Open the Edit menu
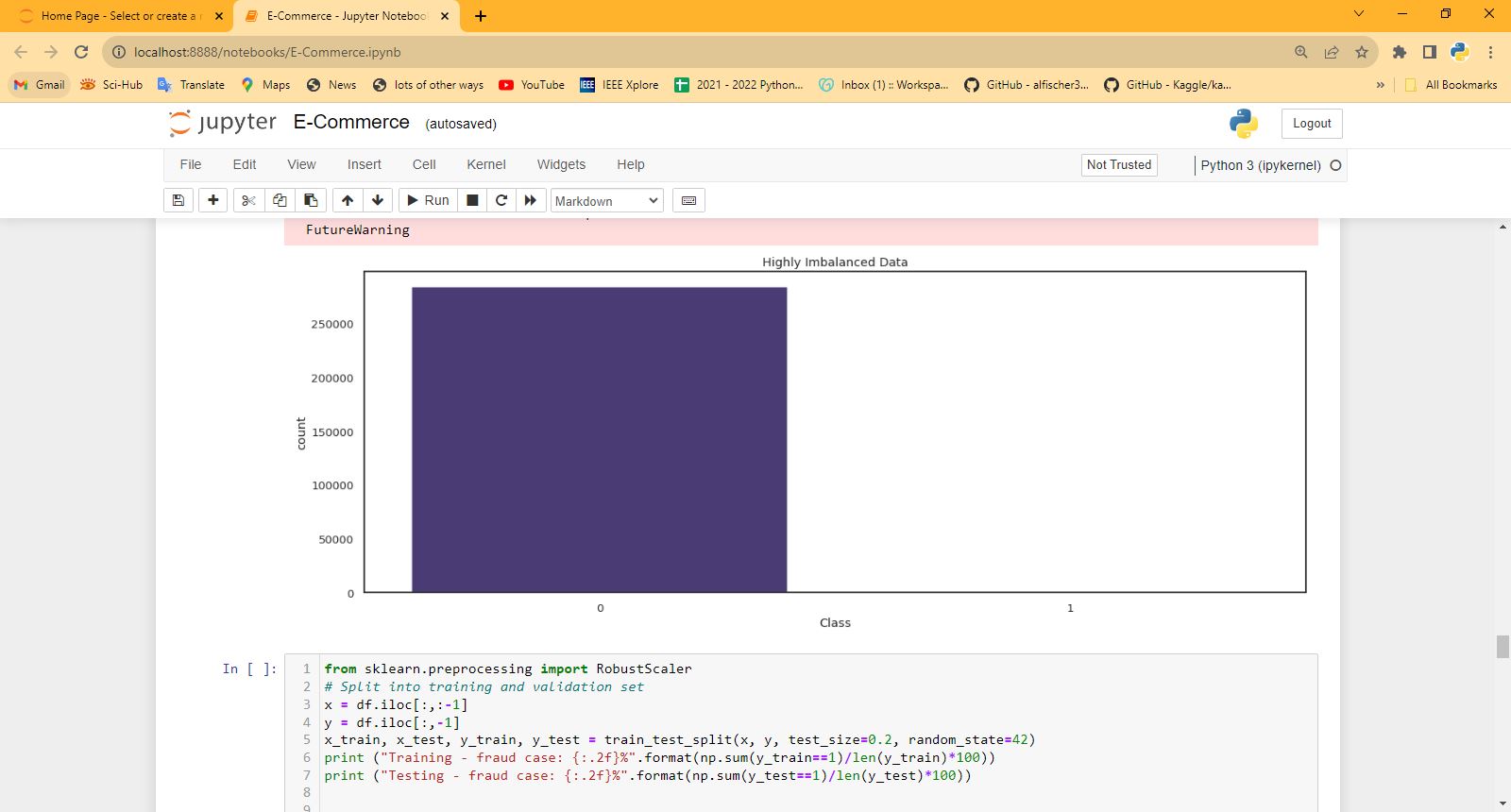The image size is (1511, 812). click(245, 164)
